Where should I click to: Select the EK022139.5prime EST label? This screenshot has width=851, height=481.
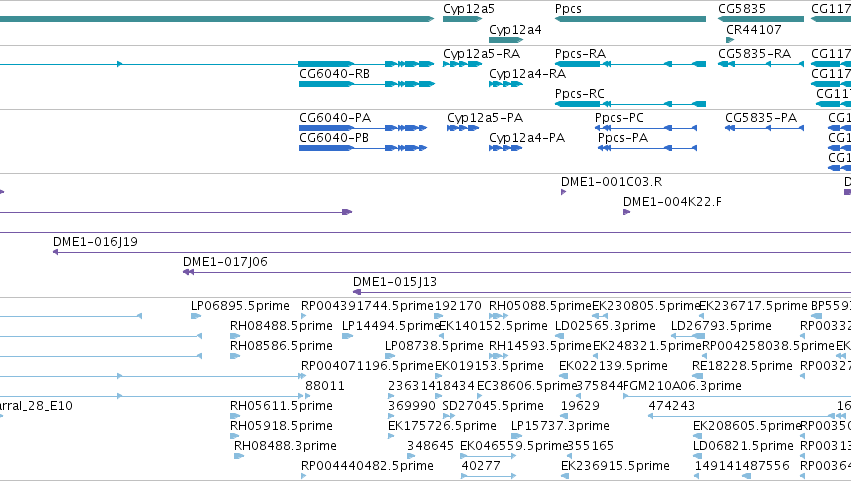tap(613, 366)
